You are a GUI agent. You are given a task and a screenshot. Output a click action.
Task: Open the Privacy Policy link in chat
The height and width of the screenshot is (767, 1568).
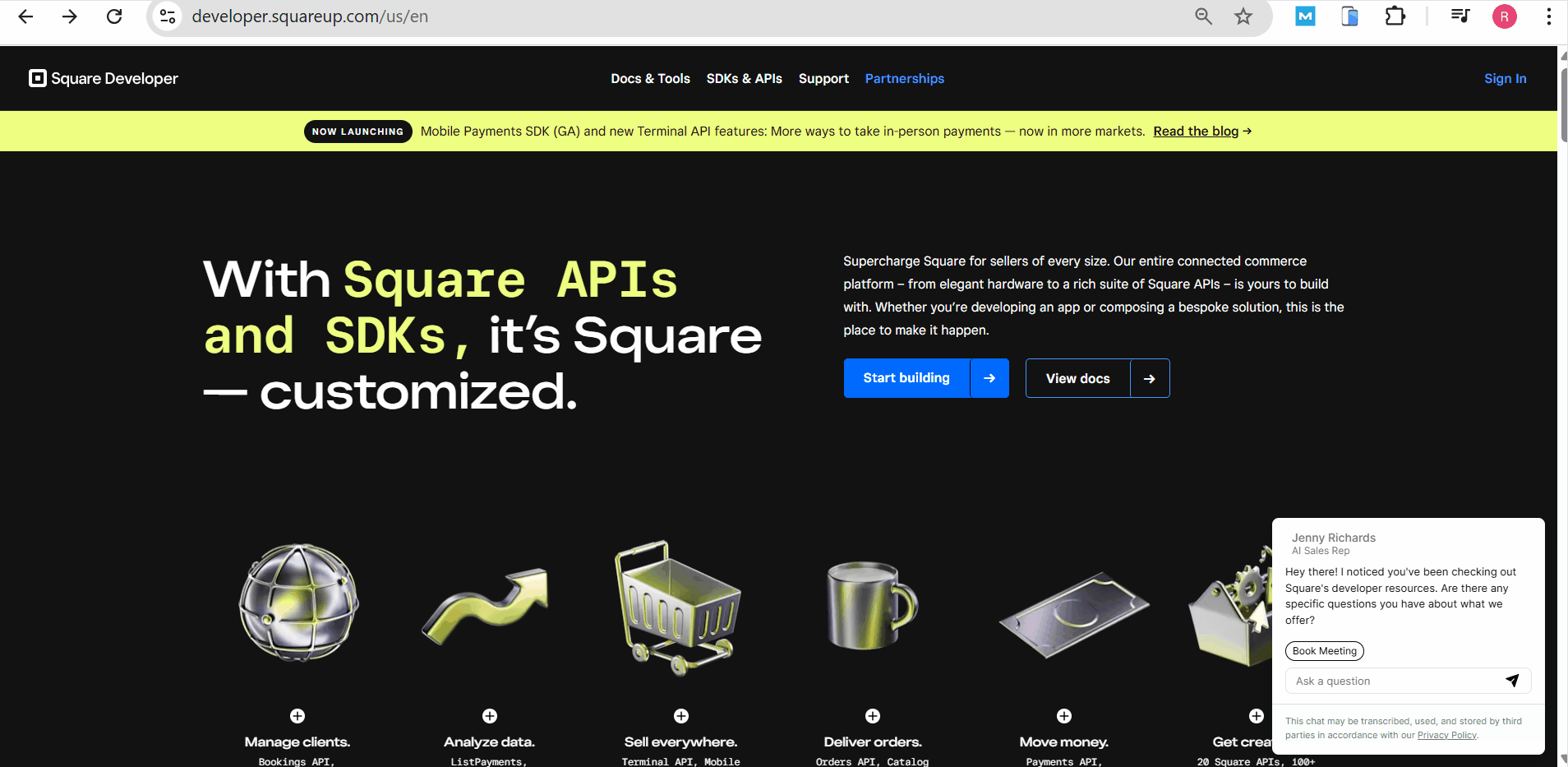(1447, 736)
